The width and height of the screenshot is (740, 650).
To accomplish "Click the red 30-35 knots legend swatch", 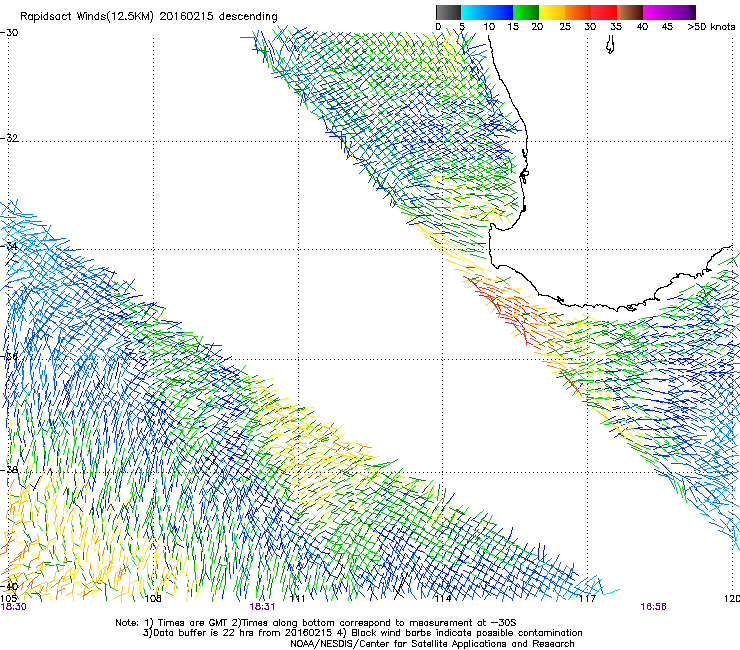I will click(x=604, y=12).
